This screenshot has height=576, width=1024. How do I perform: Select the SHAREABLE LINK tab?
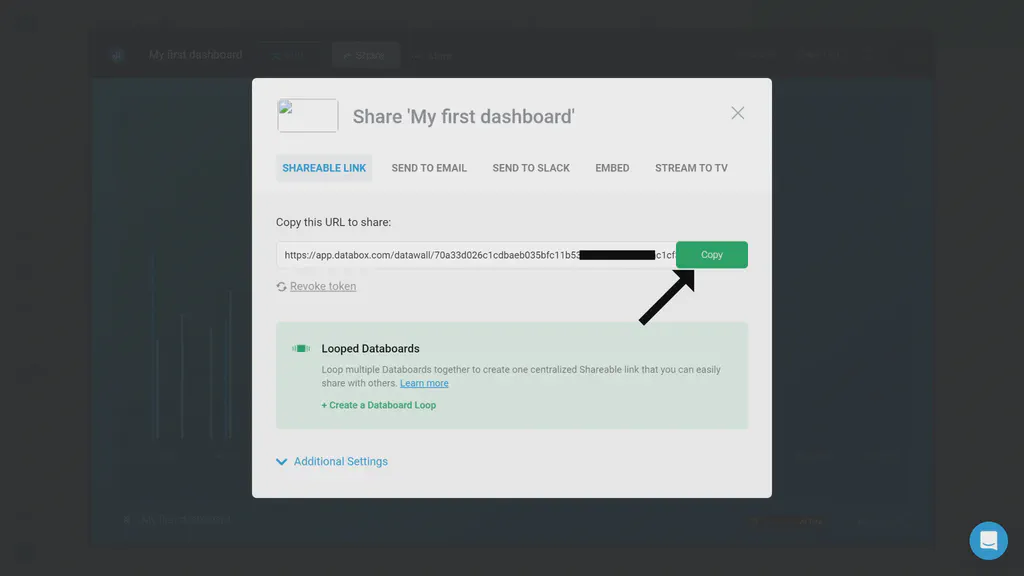point(324,167)
